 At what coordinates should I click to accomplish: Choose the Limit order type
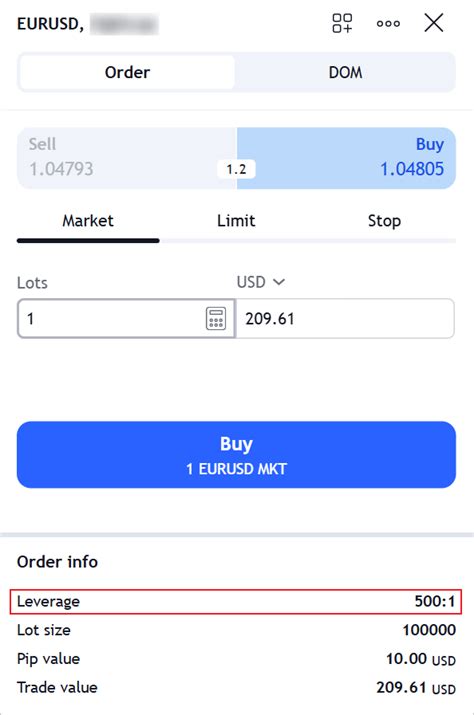236,221
